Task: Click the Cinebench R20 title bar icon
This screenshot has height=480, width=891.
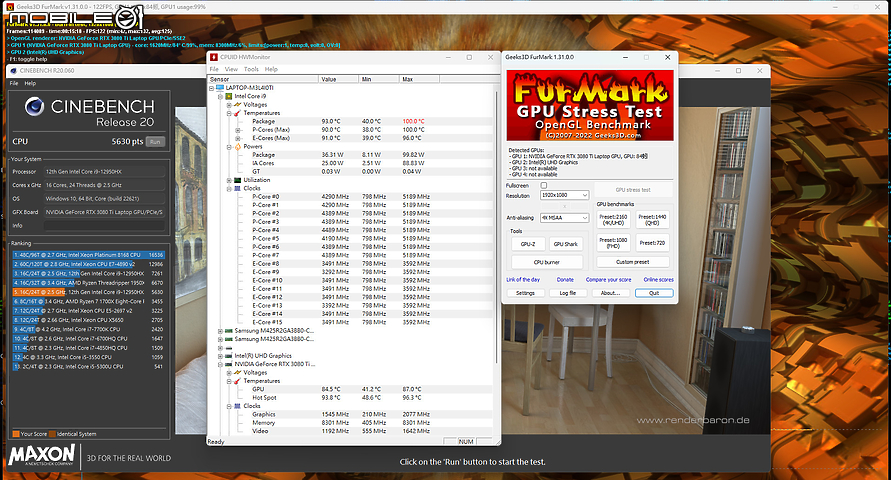Action: (14, 71)
